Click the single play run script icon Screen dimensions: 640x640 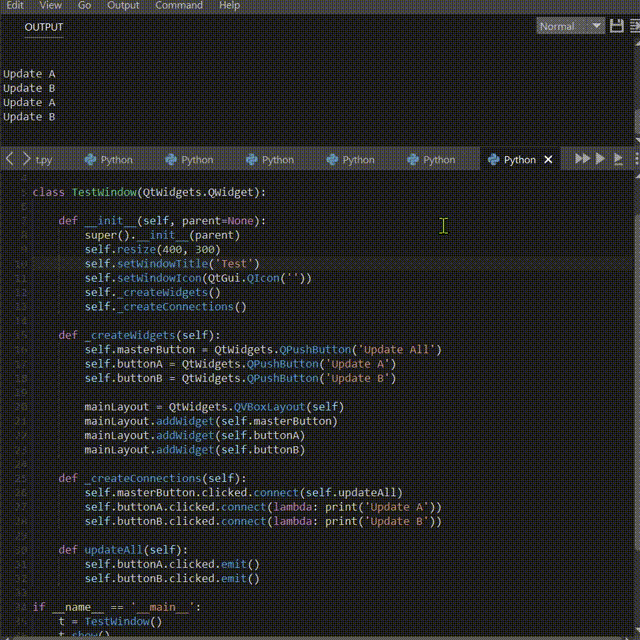coord(600,158)
